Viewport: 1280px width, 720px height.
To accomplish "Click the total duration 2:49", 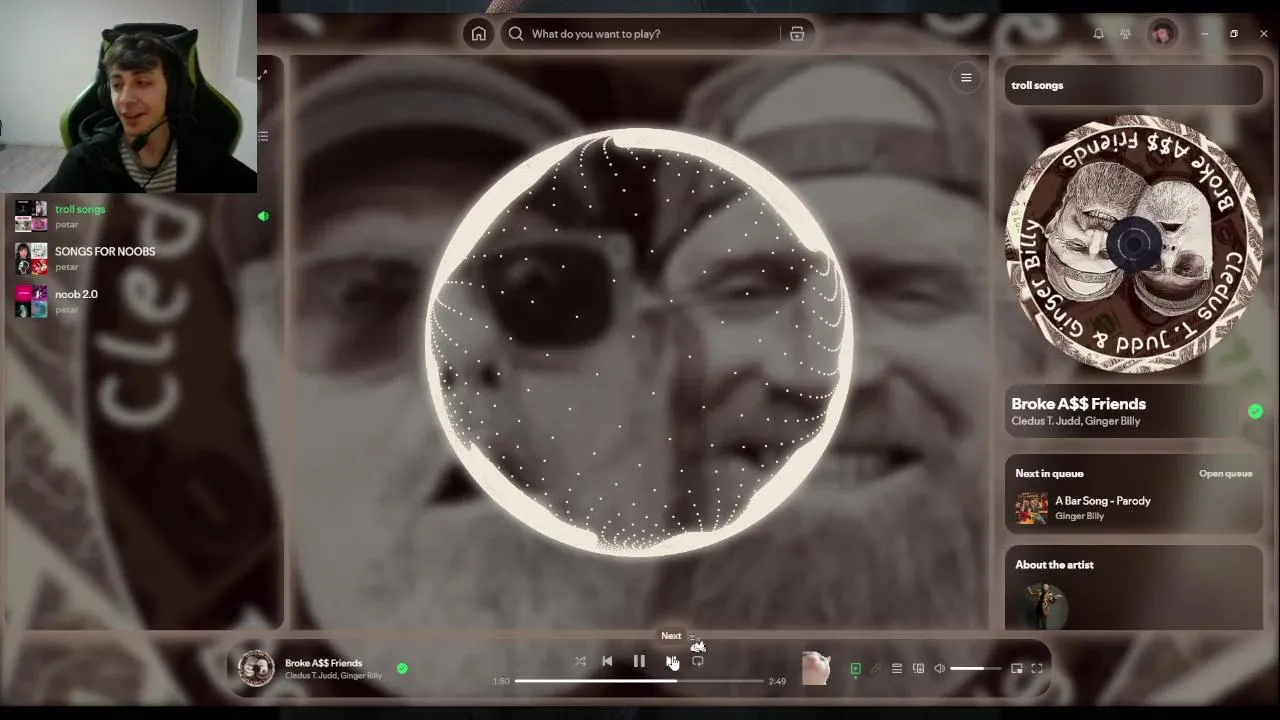I will [x=777, y=681].
